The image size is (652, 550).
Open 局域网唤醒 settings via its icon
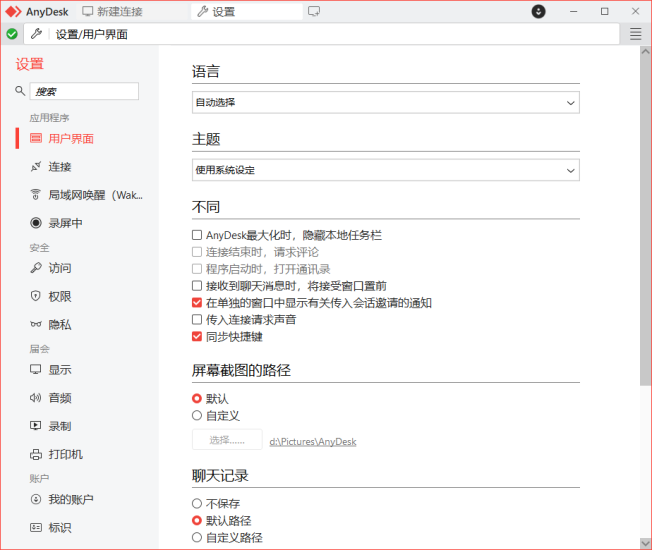click(x=36, y=195)
